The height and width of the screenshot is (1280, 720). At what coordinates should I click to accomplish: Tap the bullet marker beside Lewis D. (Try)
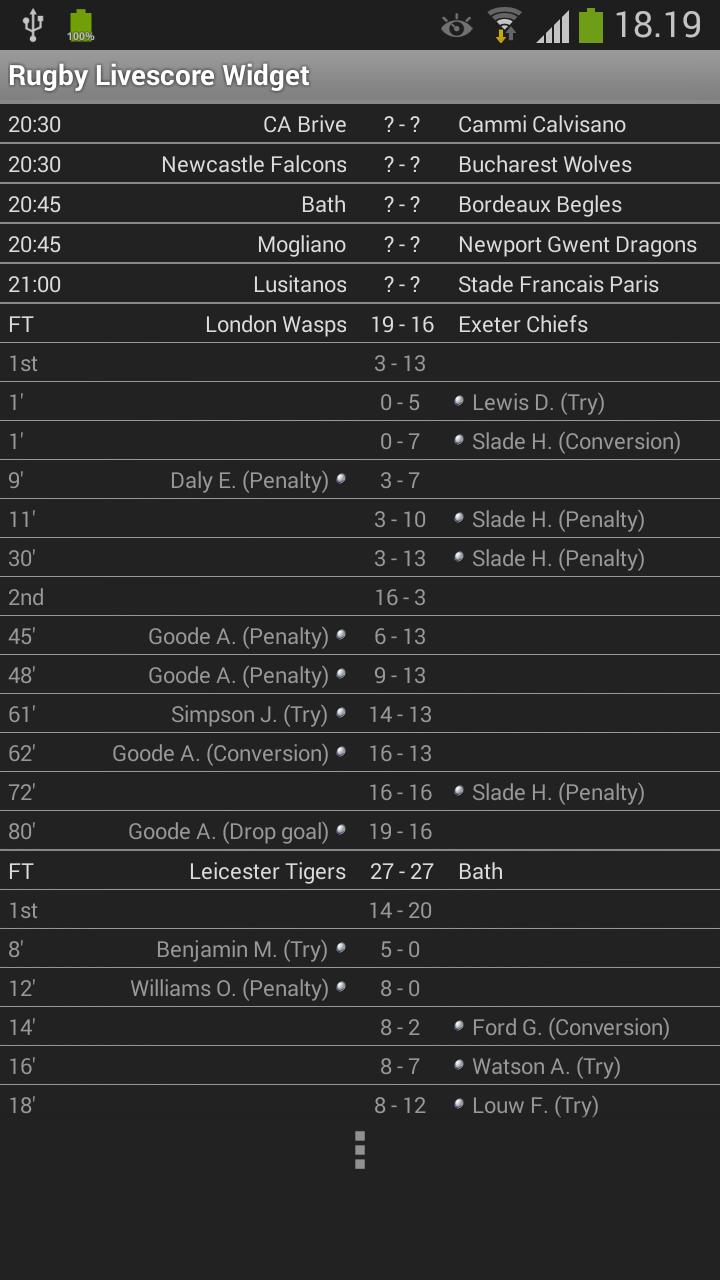tap(460, 401)
